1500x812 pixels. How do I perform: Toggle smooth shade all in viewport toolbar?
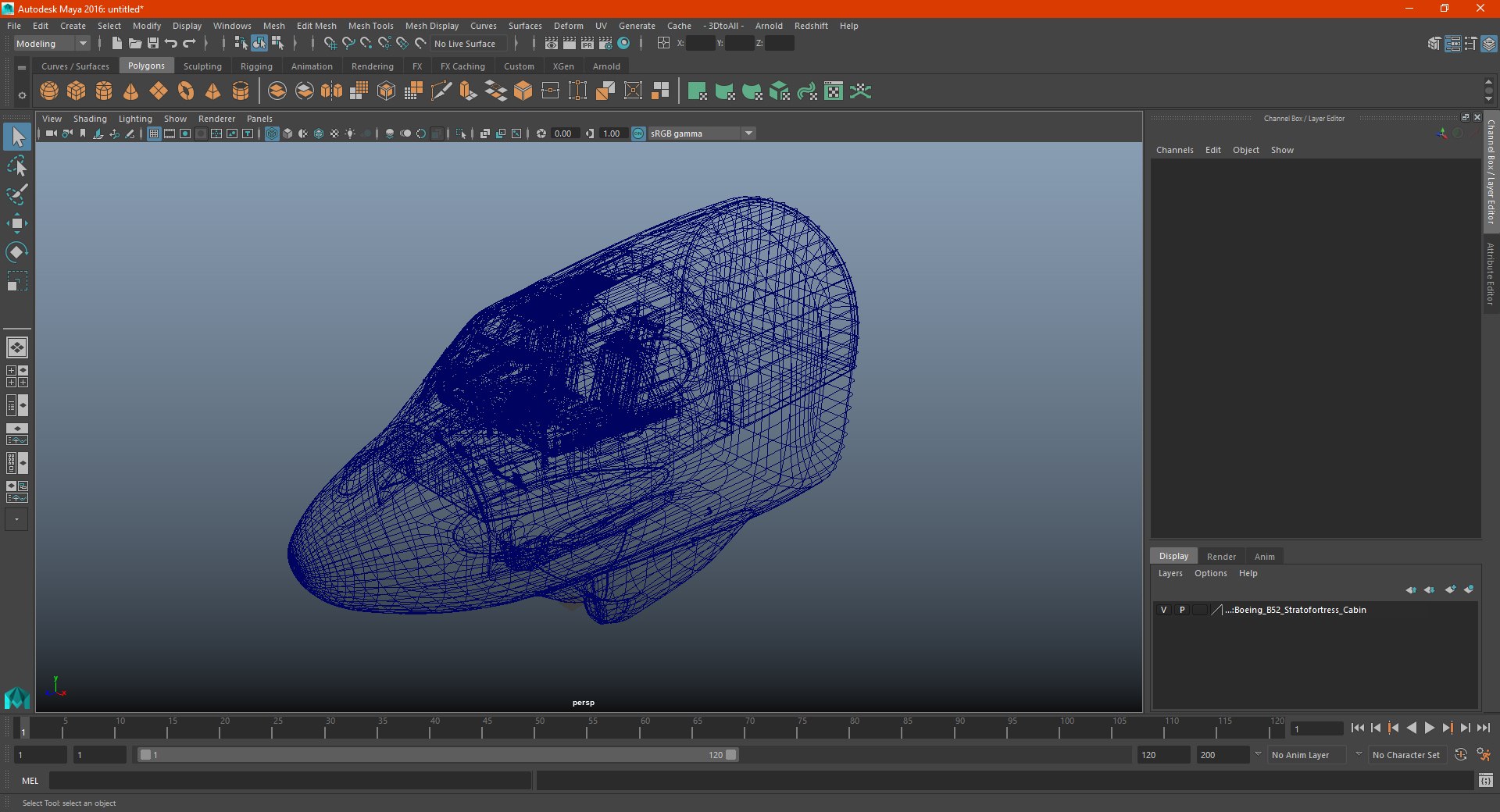click(x=287, y=134)
